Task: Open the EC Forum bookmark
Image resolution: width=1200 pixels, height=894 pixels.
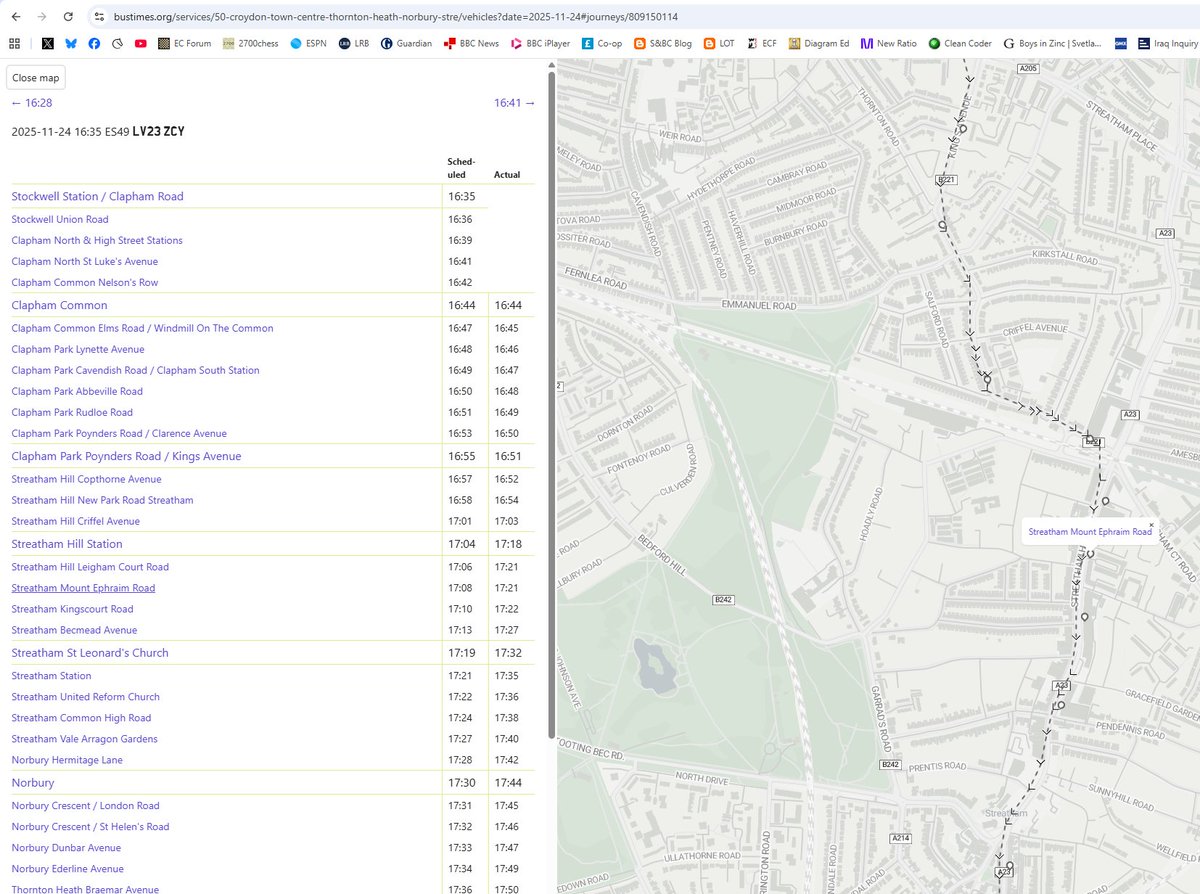Action: [185, 43]
